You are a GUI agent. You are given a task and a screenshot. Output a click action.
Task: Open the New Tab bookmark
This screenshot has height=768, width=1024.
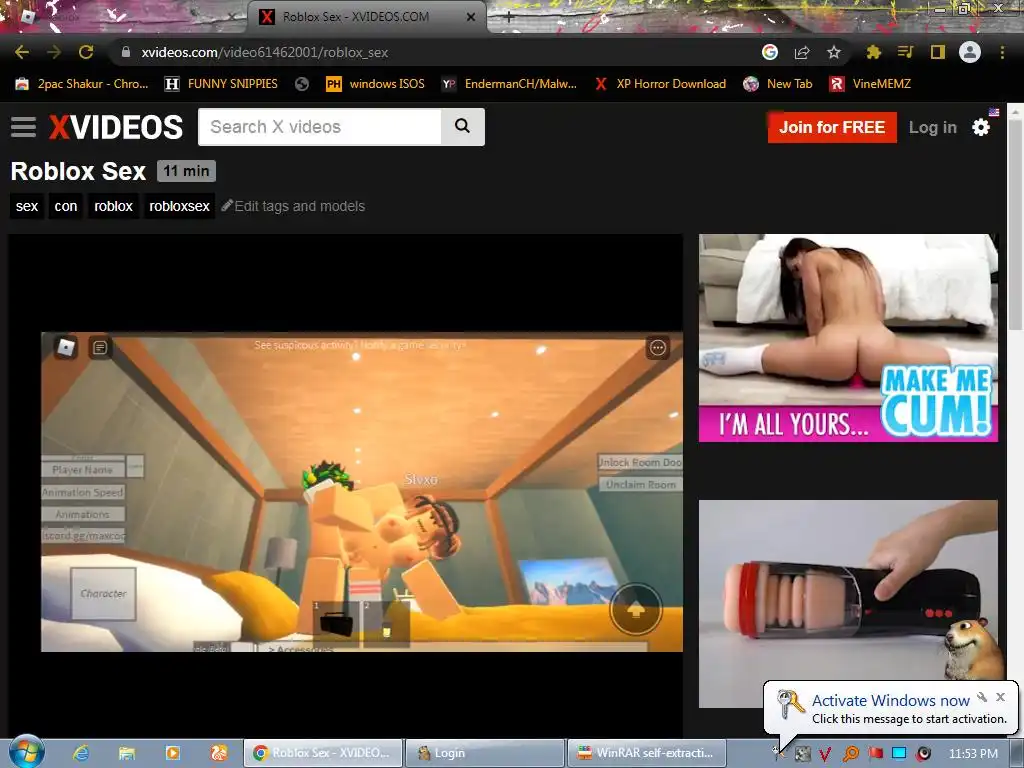point(778,84)
